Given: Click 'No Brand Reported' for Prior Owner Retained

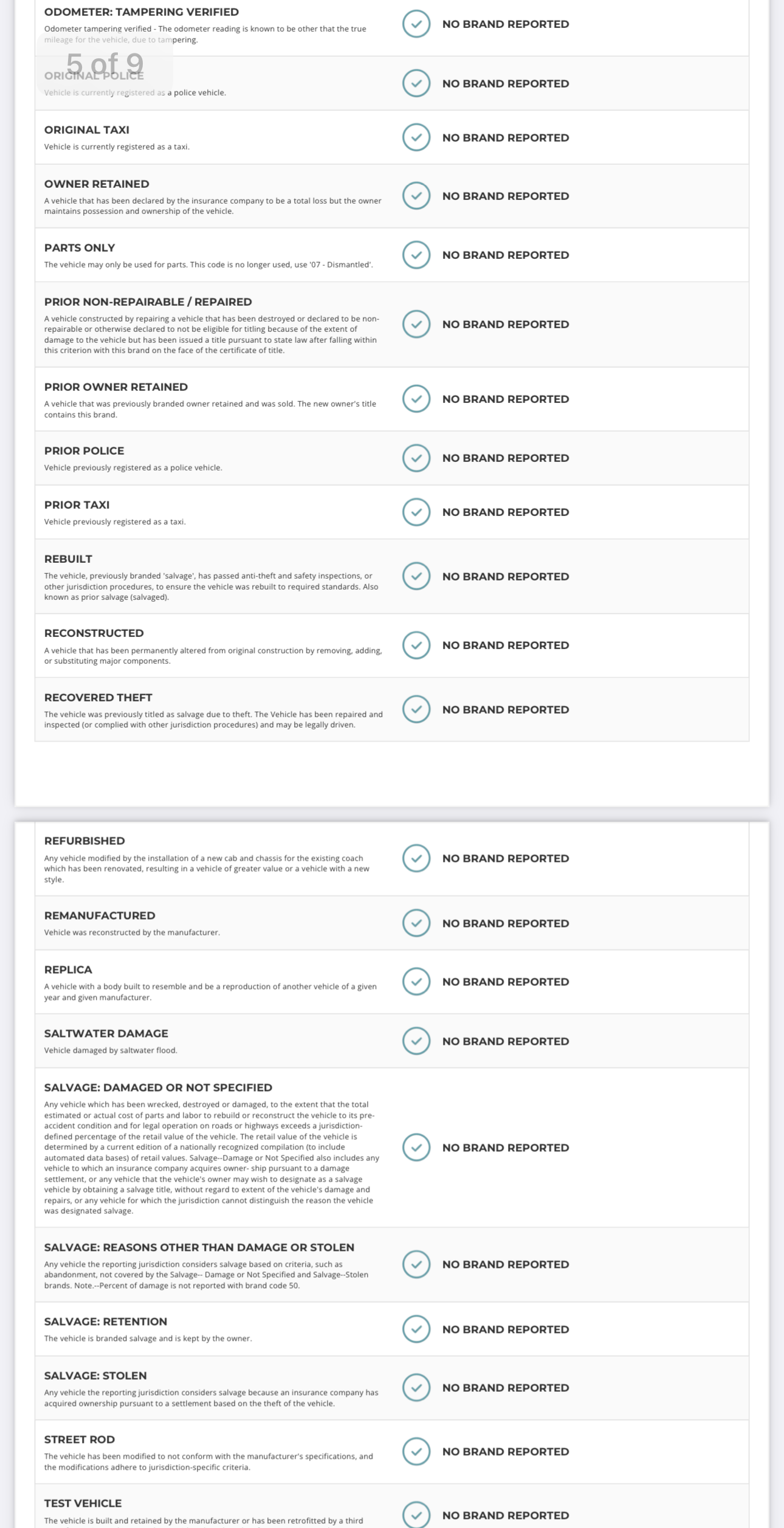Looking at the screenshot, I should [506, 399].
